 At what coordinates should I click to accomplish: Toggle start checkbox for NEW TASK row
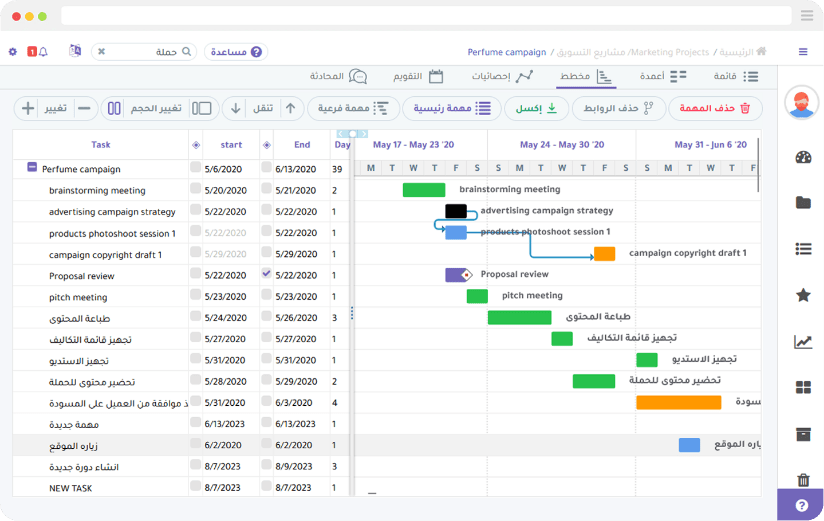click(x=195, y=486)
